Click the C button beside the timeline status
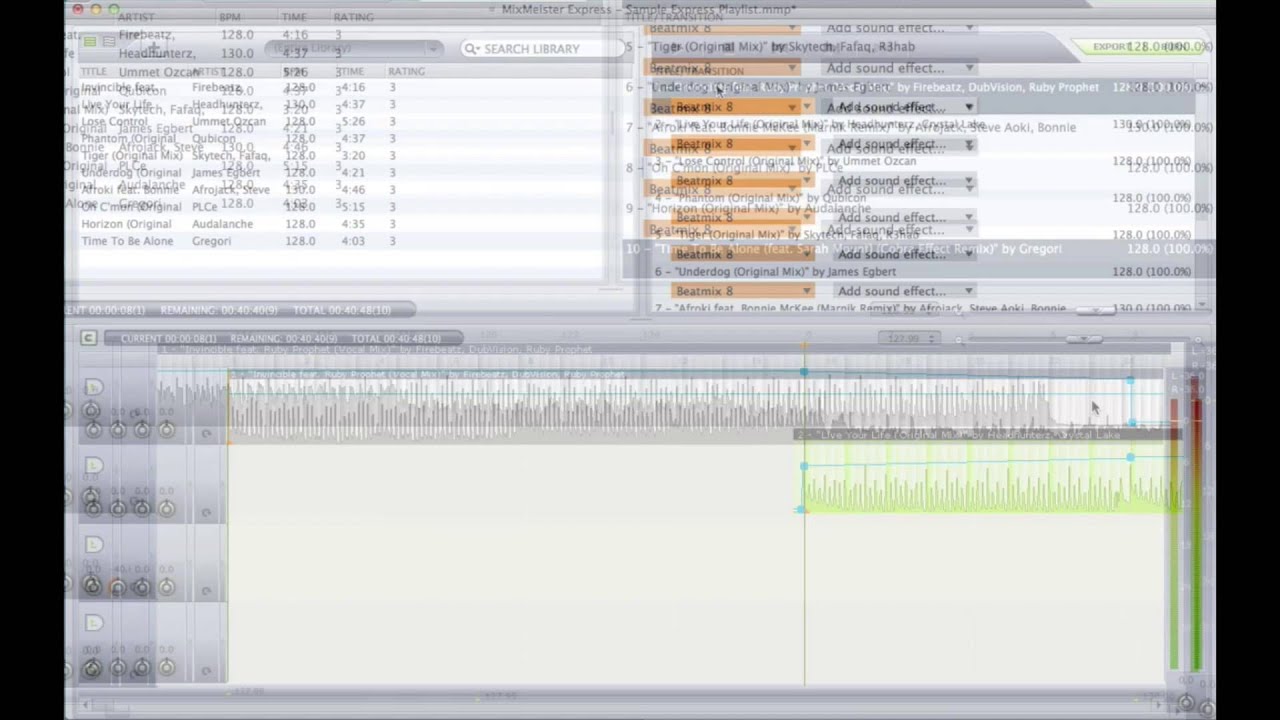The width and height of the screenshot is (1280, 720). (x=88, y=338)
